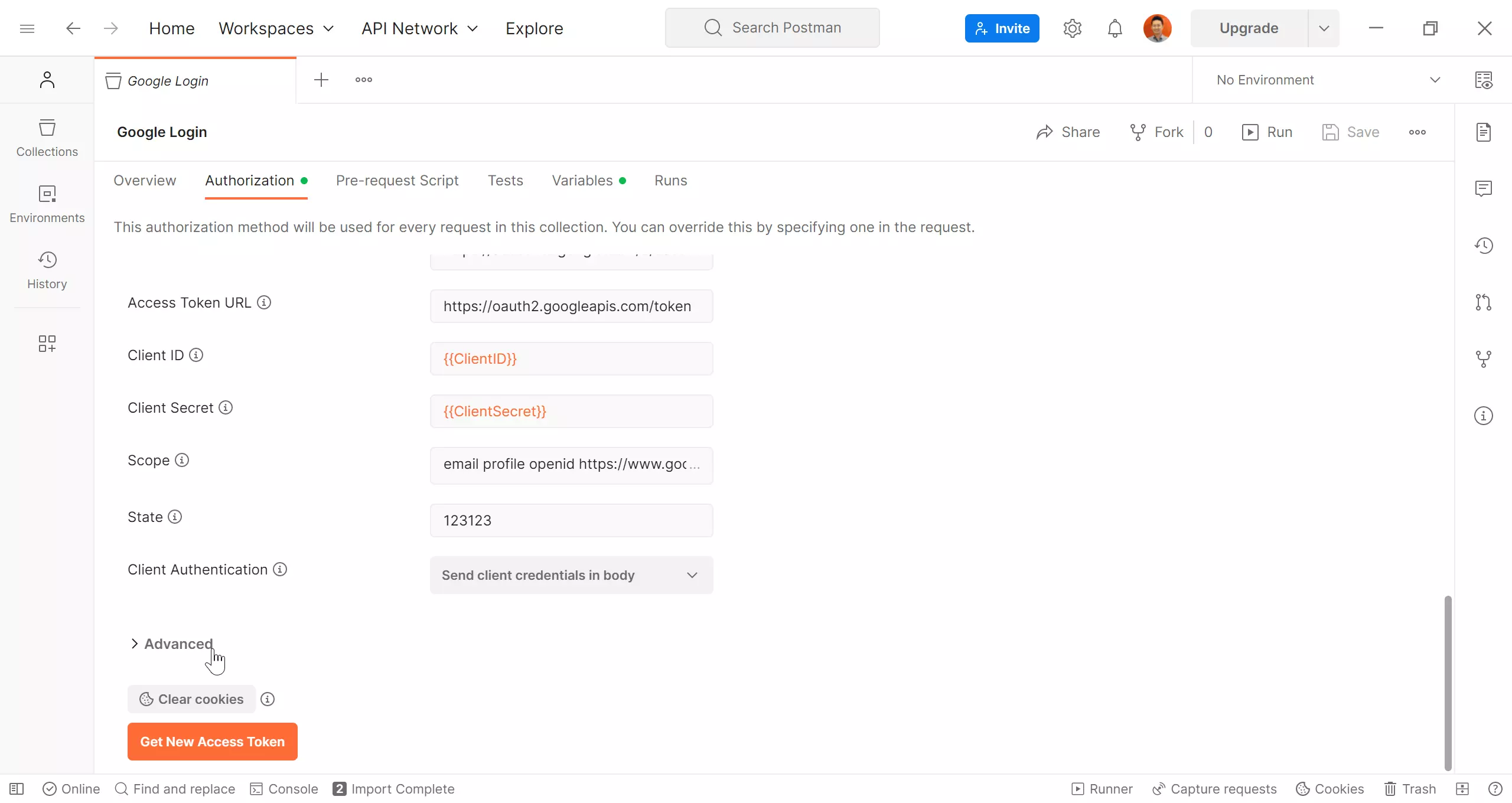Click the State input field
The height and width of the screenshot is (803, 1512).
(x=571, y=520)
